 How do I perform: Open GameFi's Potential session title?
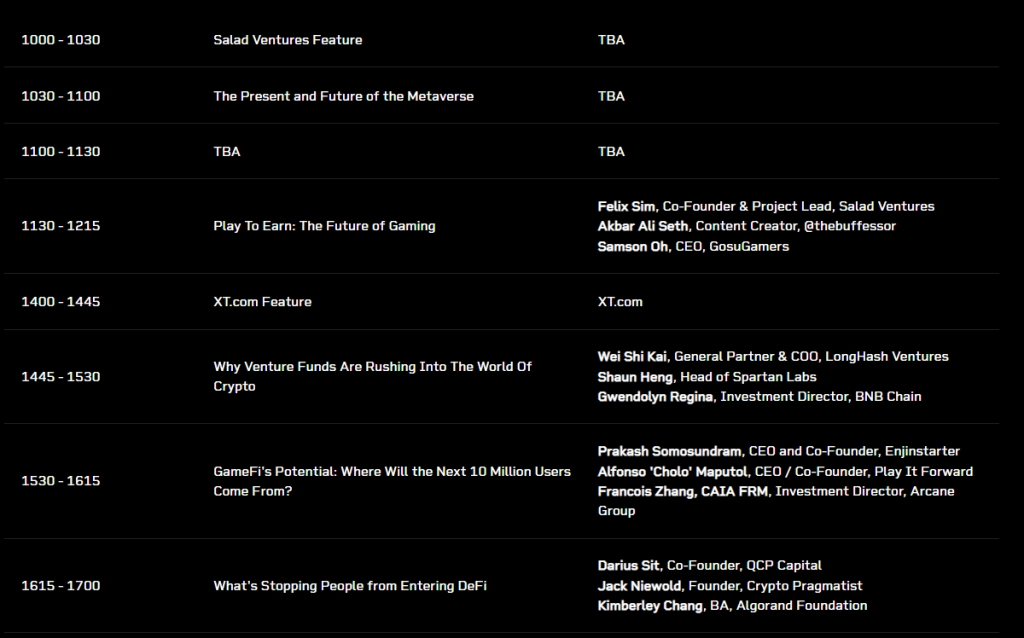(x=392, y=481)
